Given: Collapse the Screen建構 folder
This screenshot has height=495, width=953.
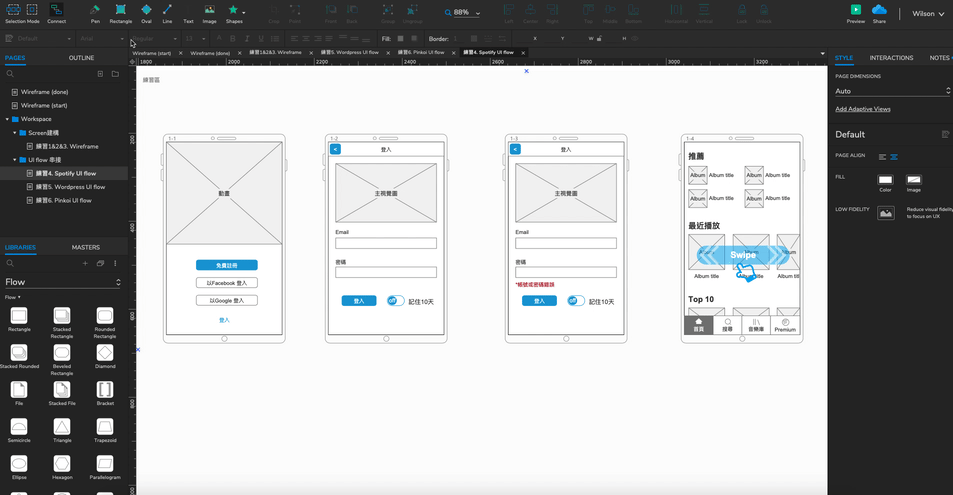Looking at the screenshot, I should pos(15,133).
